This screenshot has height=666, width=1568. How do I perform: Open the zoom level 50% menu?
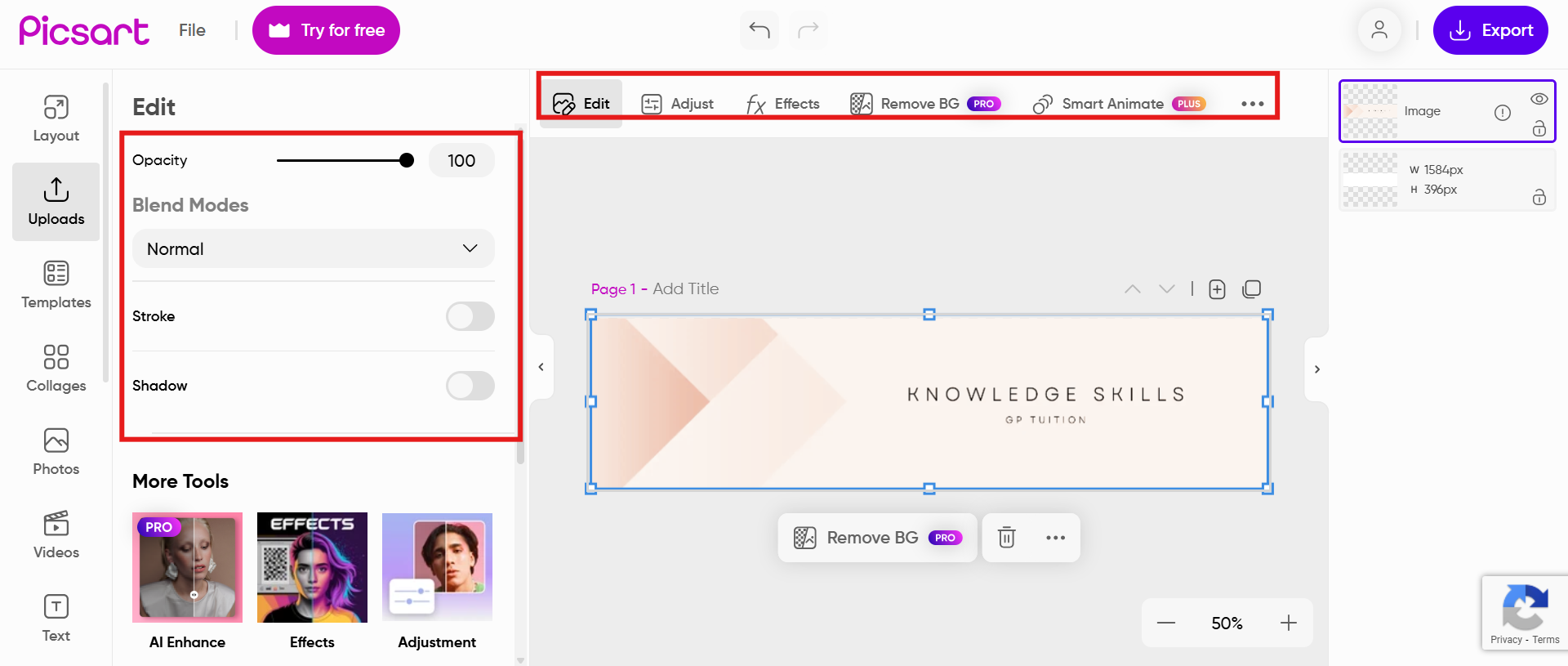point(1227,624)
